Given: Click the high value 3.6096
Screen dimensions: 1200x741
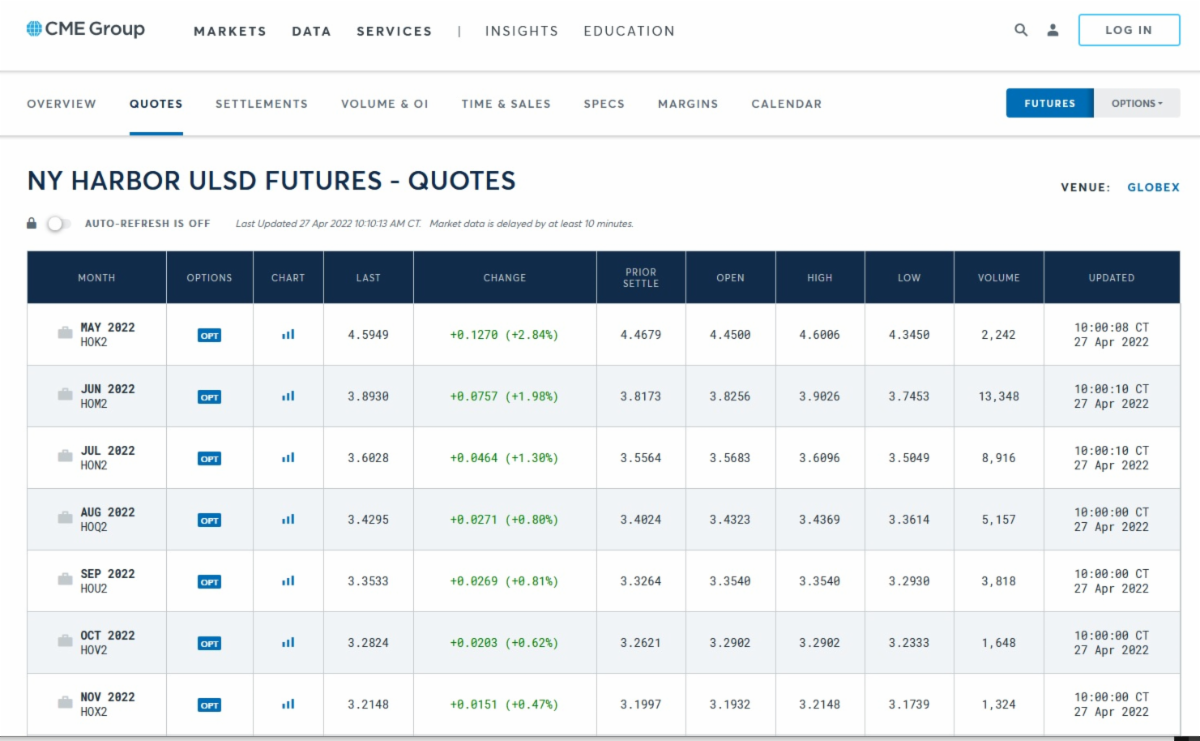Looking at the screenshot, I should point(819,458).
